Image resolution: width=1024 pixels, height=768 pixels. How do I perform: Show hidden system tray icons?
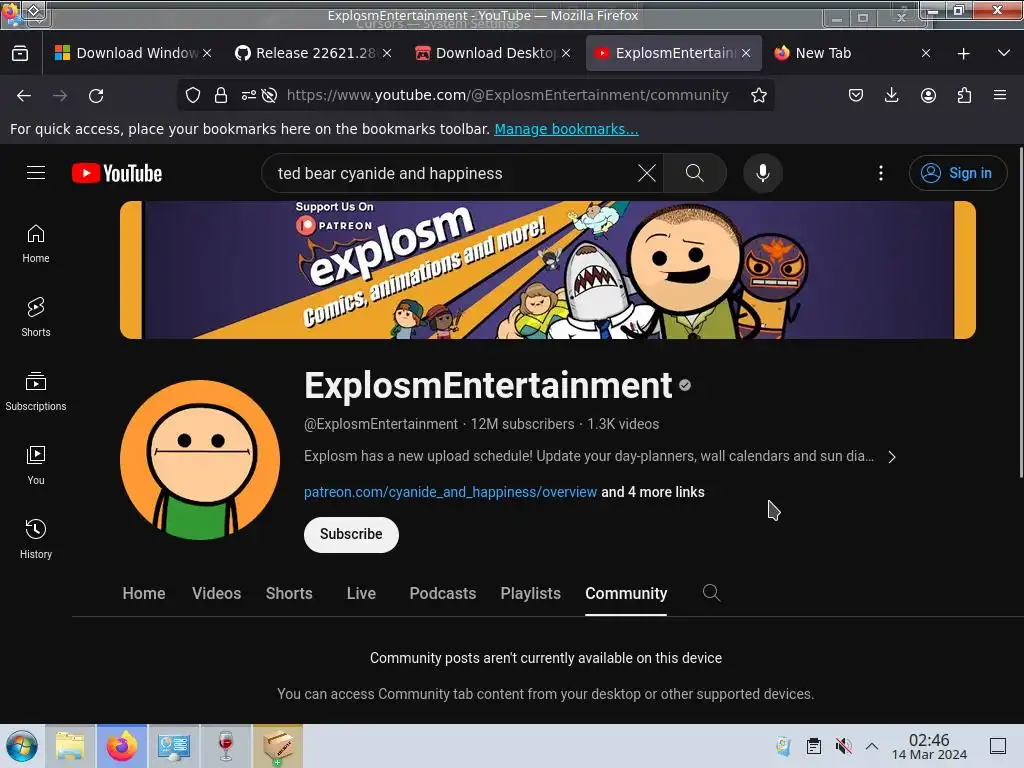click(x=872, y=746)
